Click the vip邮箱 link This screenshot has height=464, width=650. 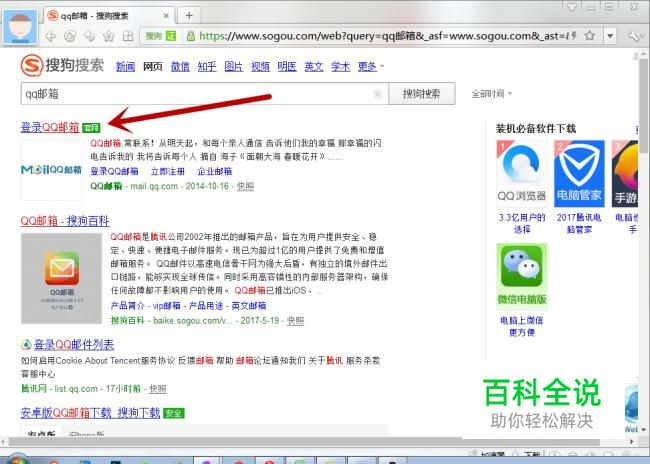(x=167, y=306)
